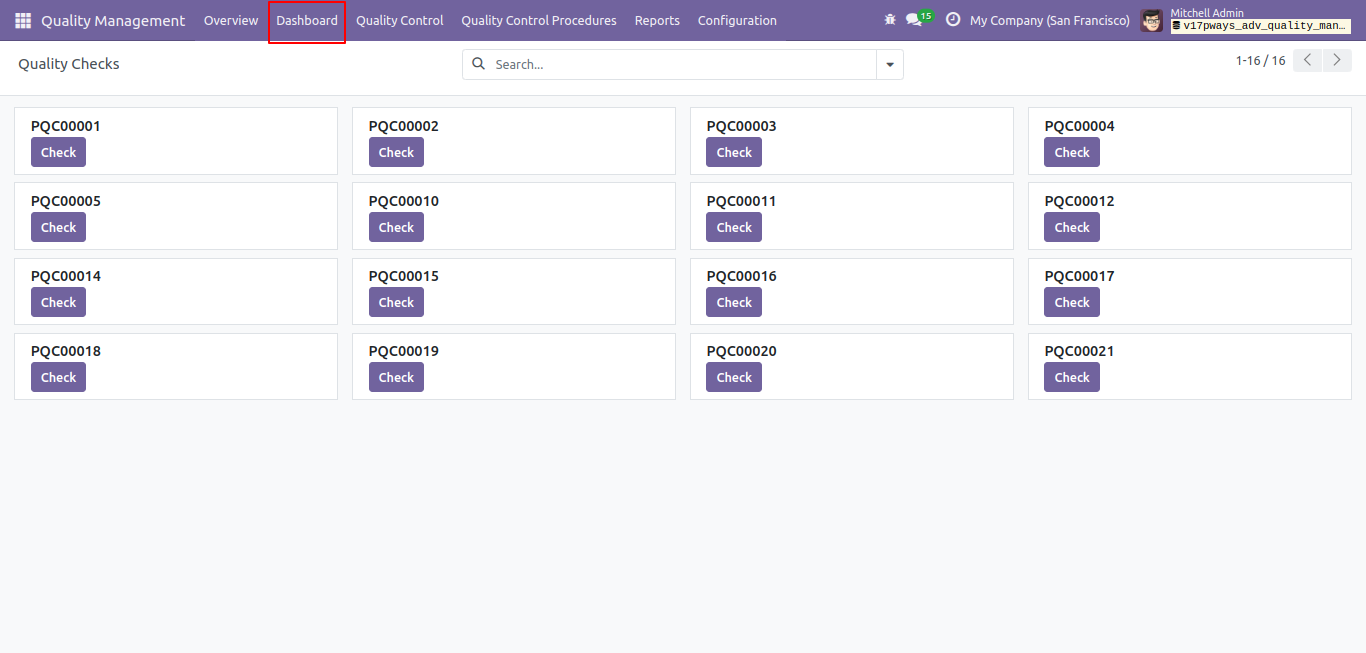This screenshot has height=653, width=1366.
Task: Click Check button on PQC00019
Action: point(396,377)
